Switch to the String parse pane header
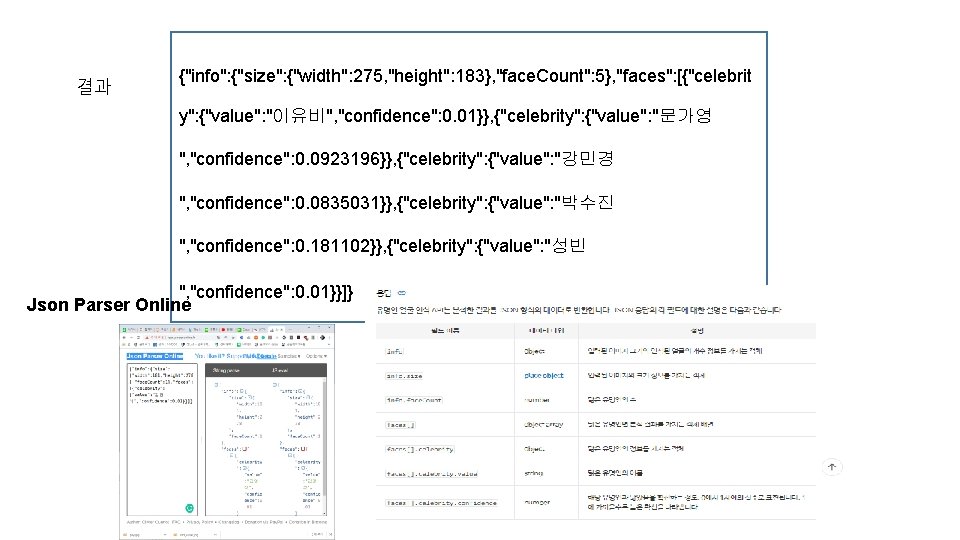 tap(226, 370)
